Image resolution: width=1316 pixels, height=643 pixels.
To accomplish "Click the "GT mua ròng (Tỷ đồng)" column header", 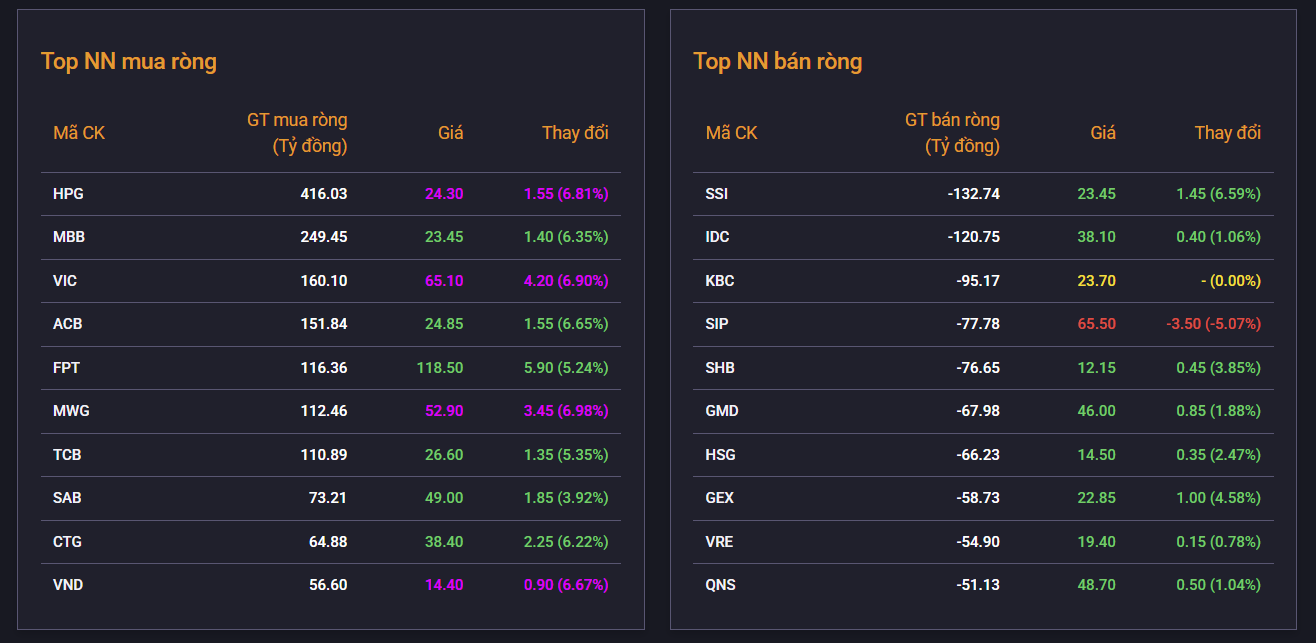I will 297,133.
